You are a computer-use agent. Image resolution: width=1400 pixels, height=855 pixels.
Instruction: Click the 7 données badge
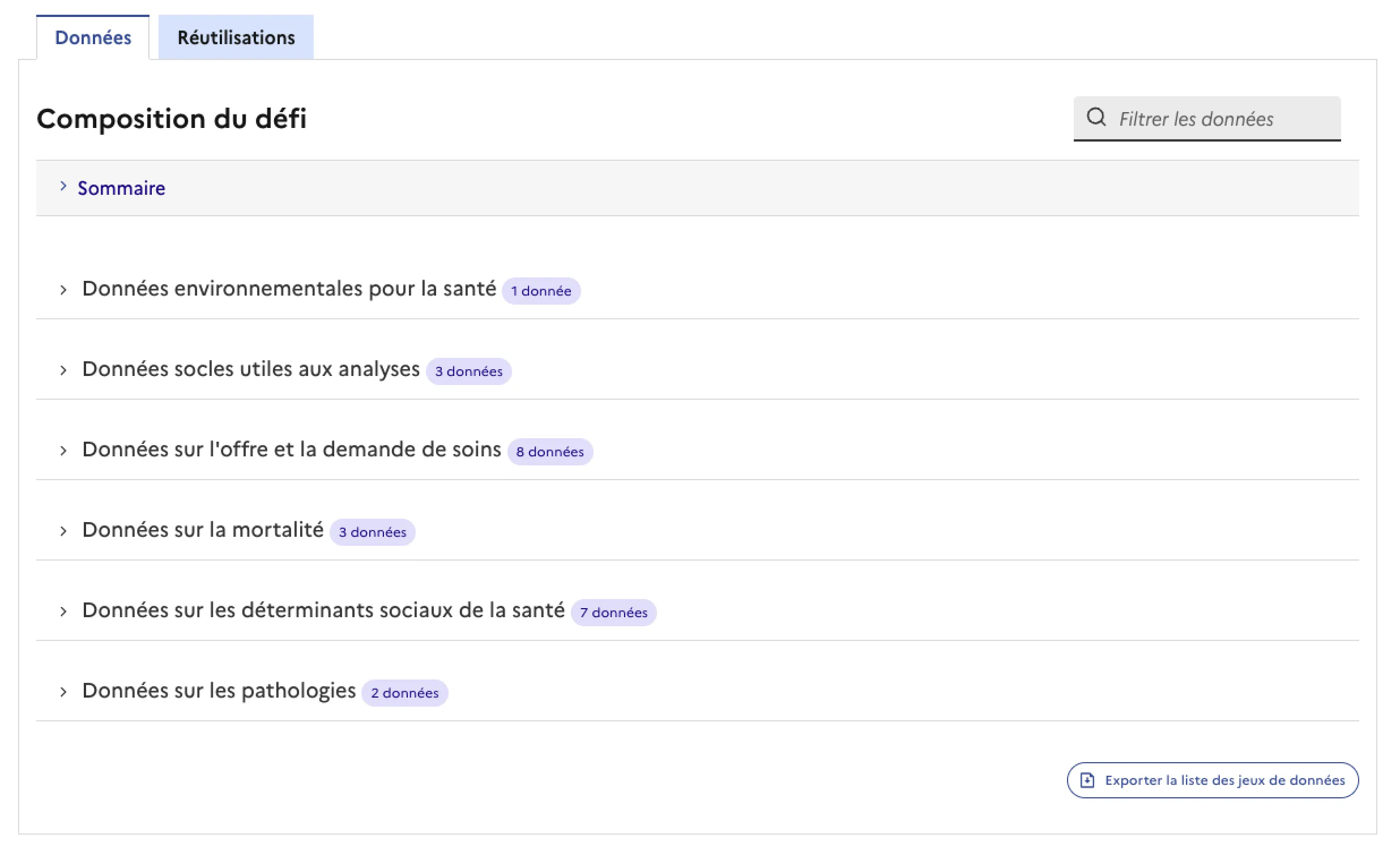point(614,613)
